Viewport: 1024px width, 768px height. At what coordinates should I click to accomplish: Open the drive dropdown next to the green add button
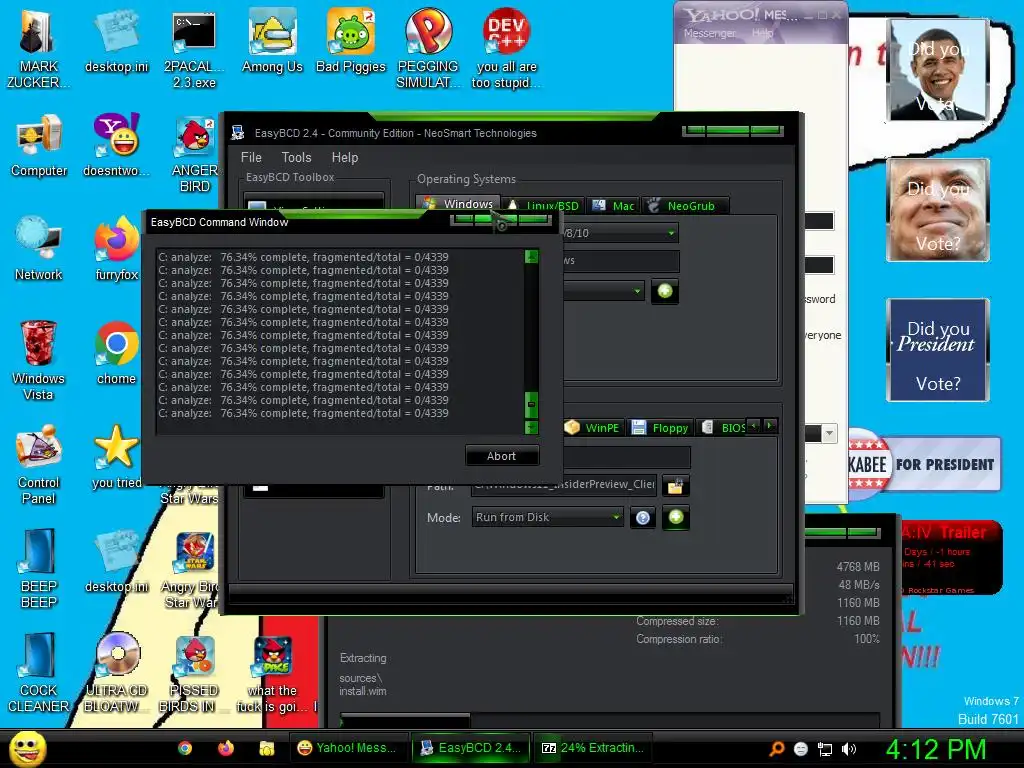tap(604, 291)
